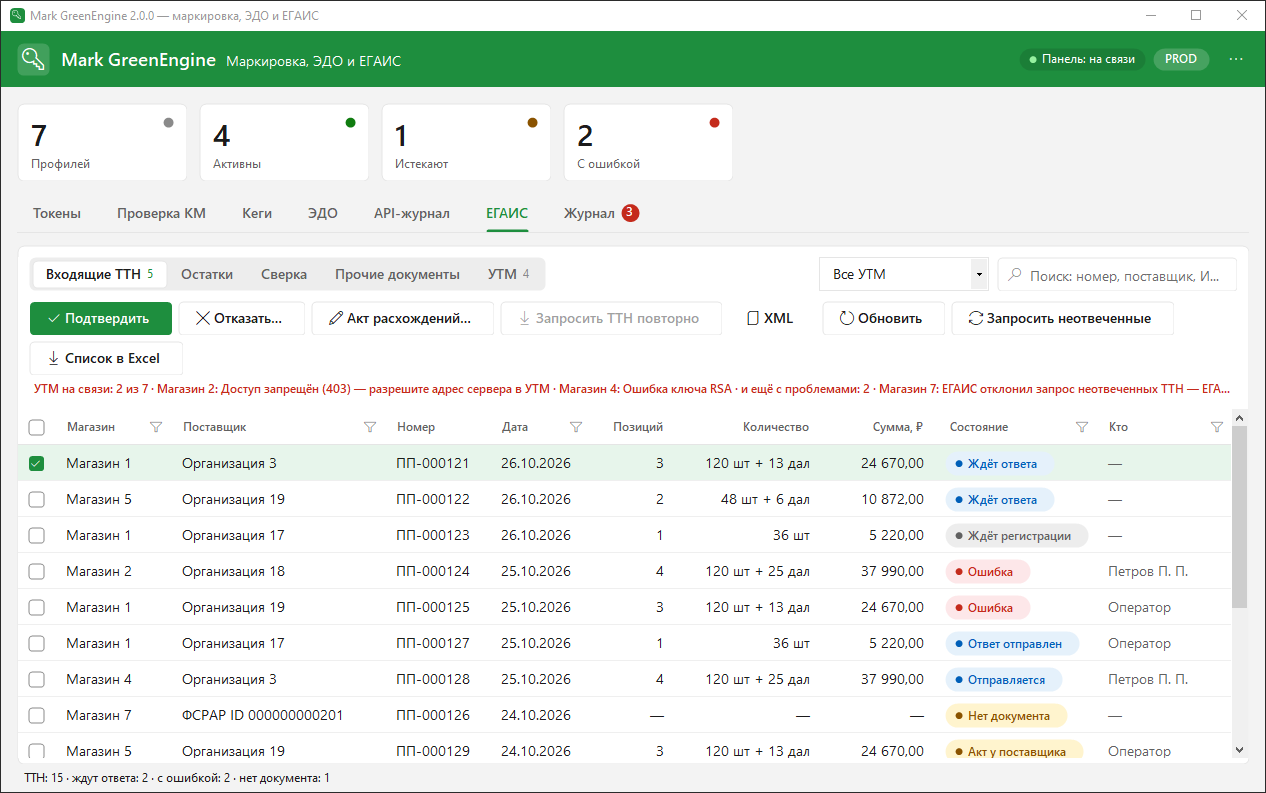The height and width of the screenshot is (793, 1266).
Task: Uncheck the Магазин 1 ПП-000121 row checkbox
Action: (x=37, y=463)
